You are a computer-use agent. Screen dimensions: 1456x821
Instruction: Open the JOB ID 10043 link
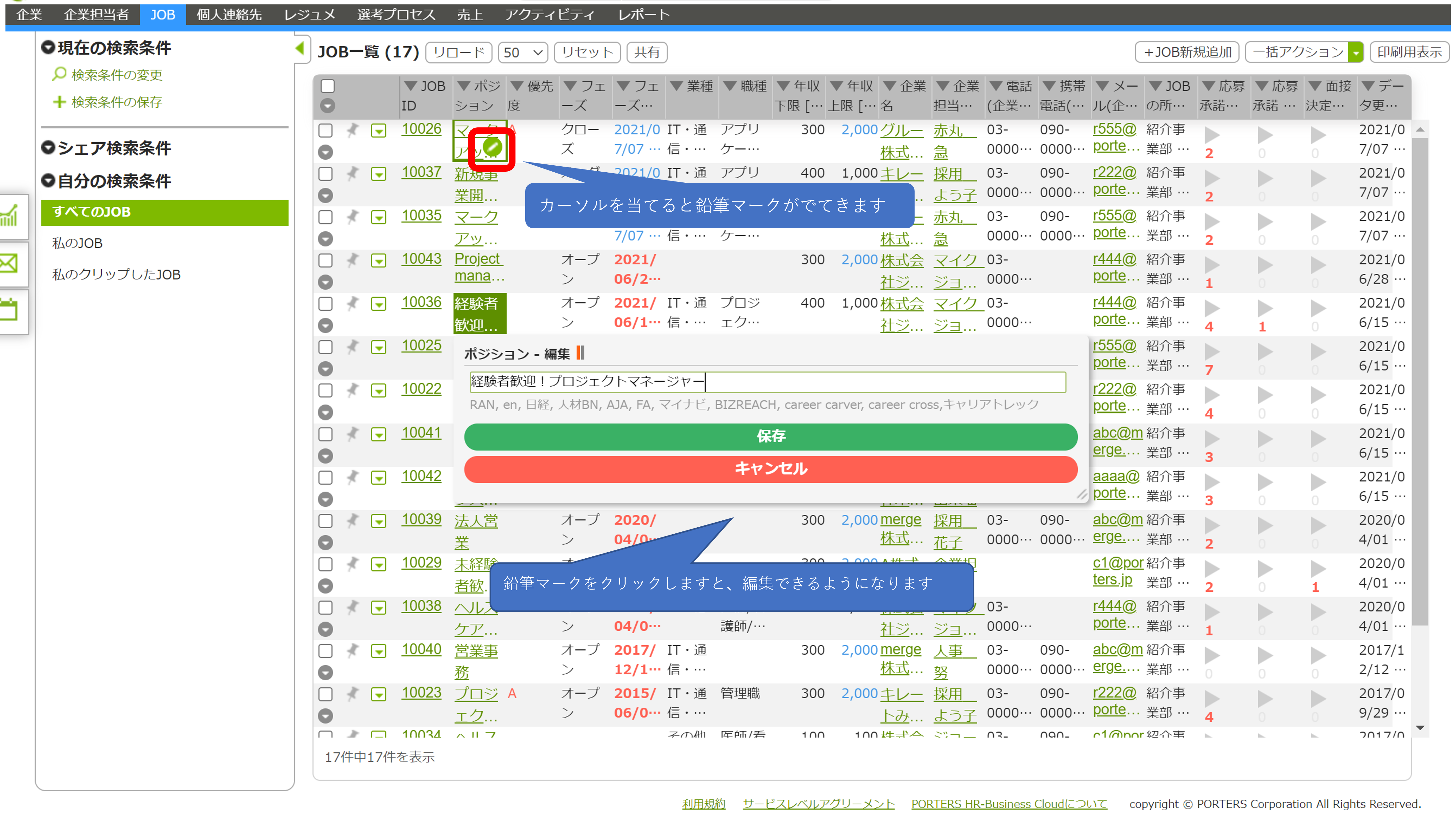421,259
